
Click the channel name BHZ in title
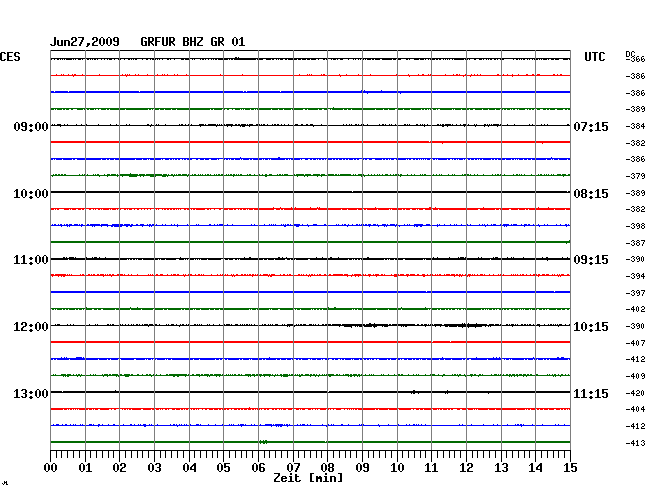[x=193, y=42]
